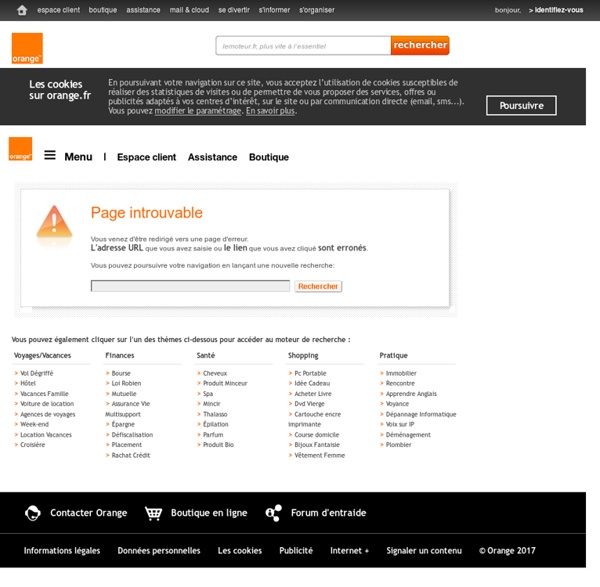This screenshot has height=587, width=600.
Task: Open Vêtement Femme link
Action: 320,455
